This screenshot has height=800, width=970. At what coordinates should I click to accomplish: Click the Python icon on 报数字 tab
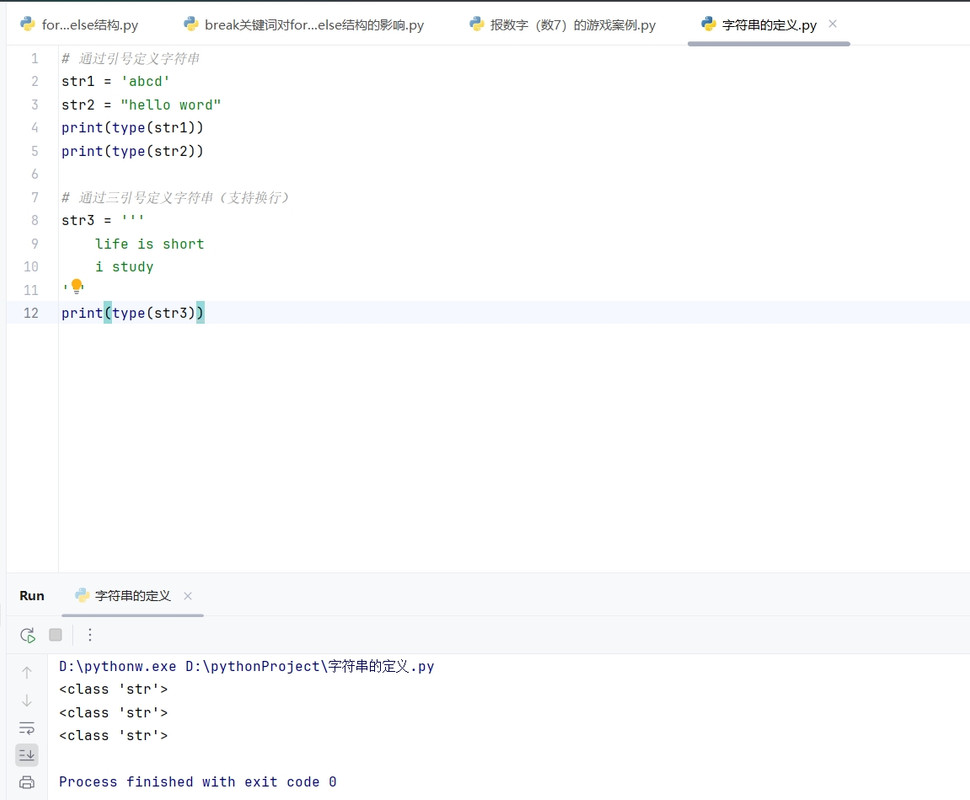point(476,24)
